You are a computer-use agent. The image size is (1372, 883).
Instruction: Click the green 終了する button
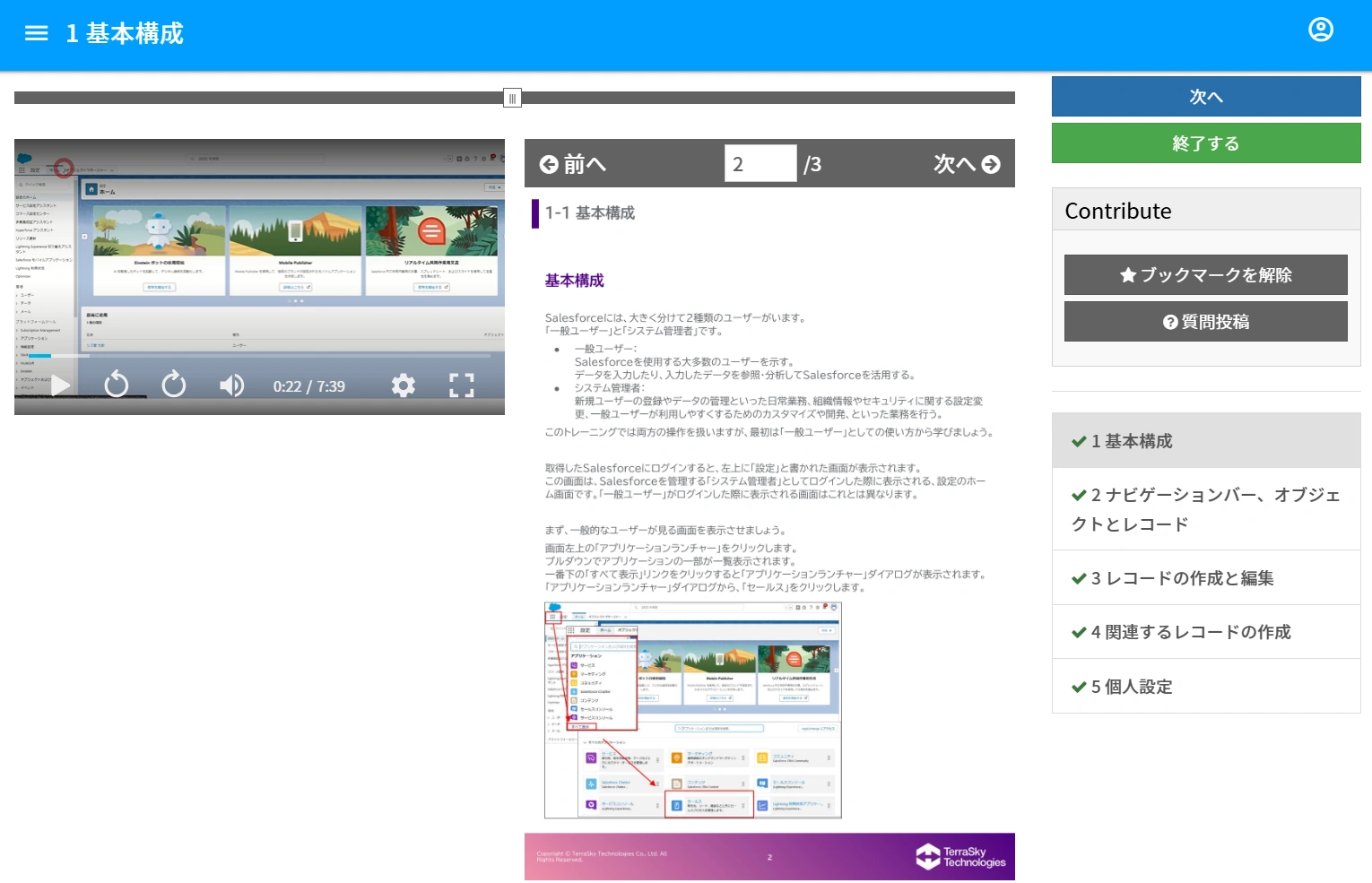[x=1206, y=143]
